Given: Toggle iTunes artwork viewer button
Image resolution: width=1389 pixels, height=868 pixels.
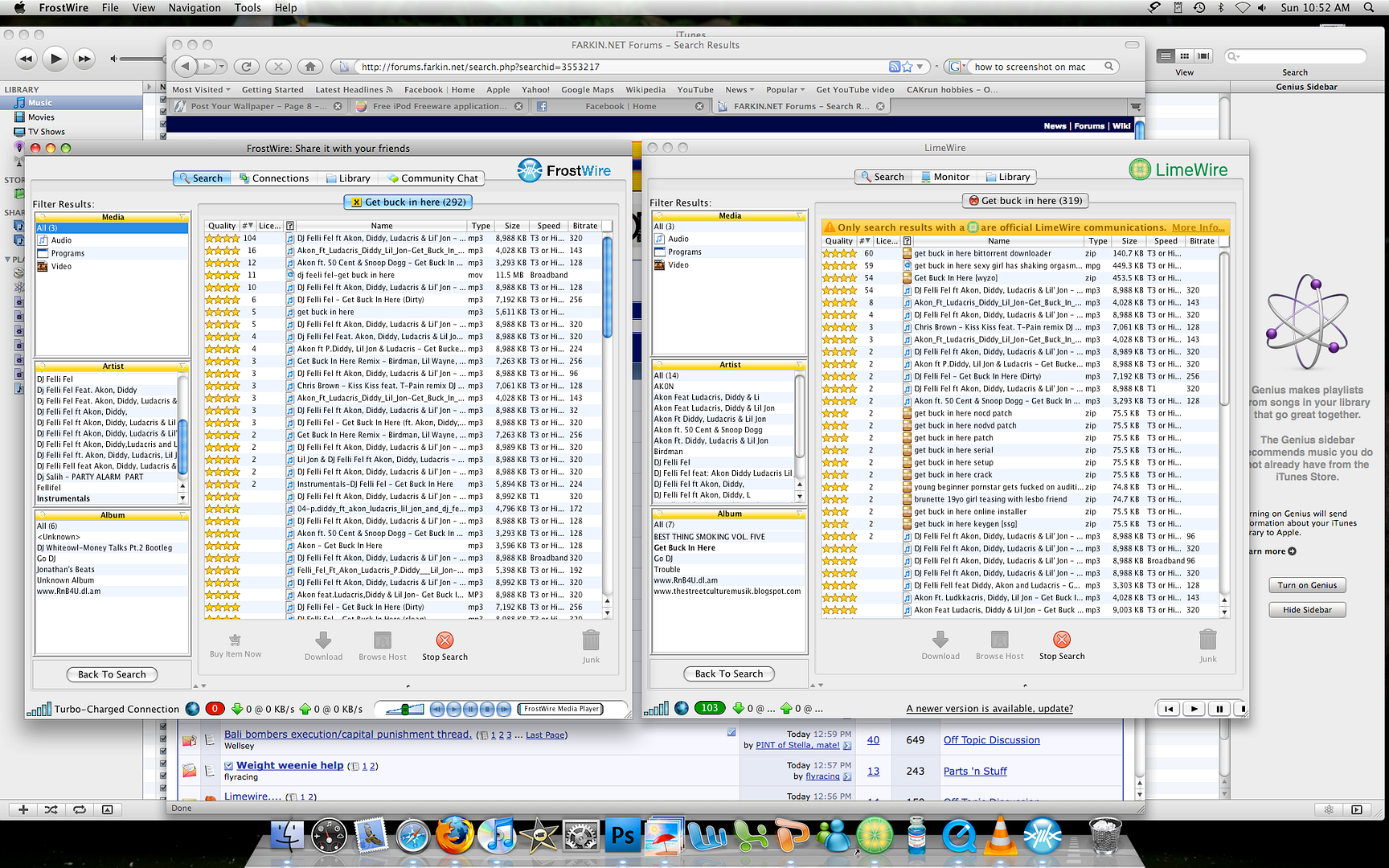Looking at the screenshot, I should click(107, 809).
